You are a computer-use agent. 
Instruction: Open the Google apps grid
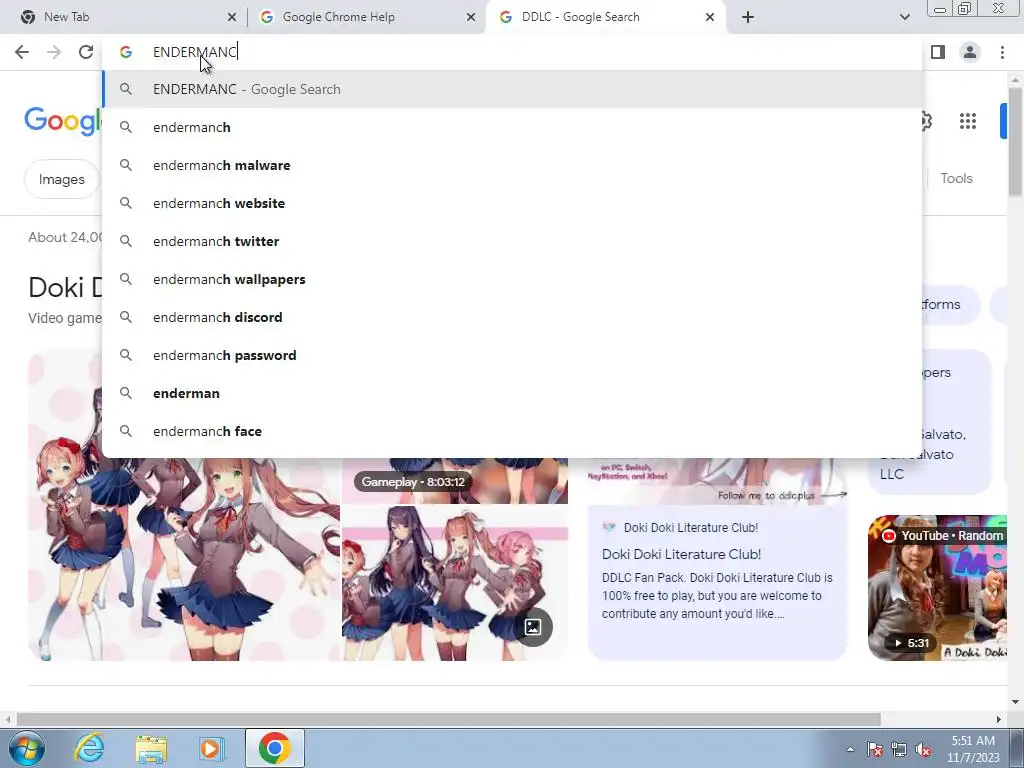[x=968, y=121]
